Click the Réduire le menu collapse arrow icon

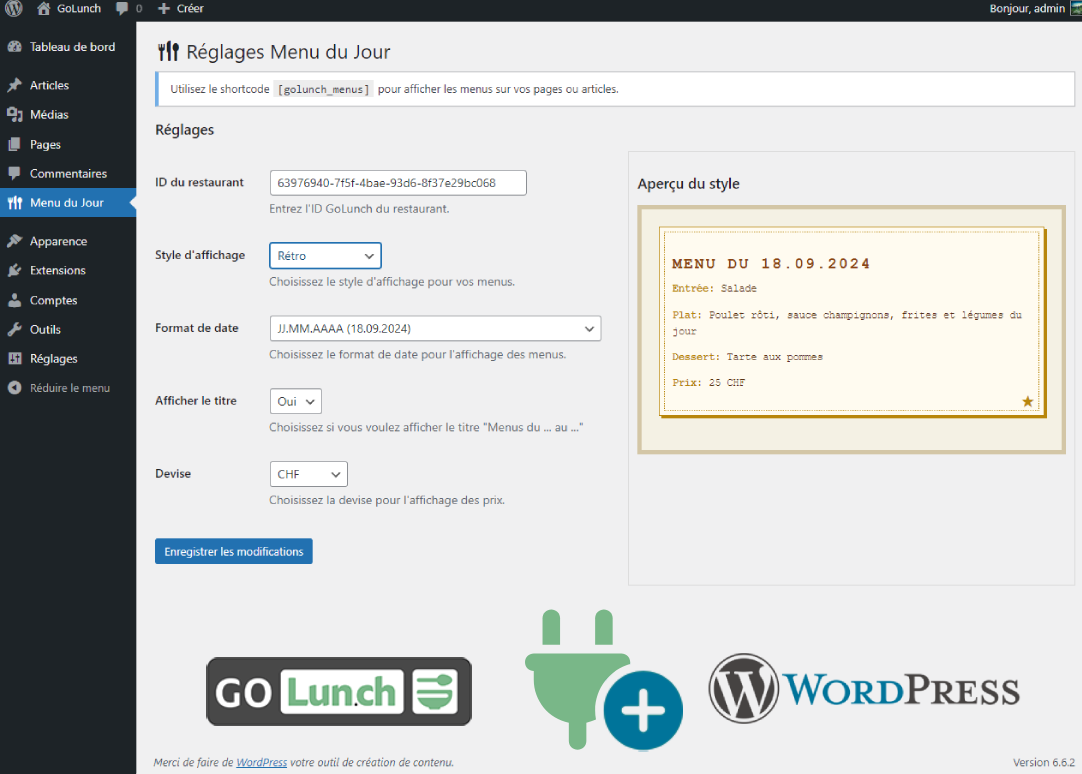point(14,388)
